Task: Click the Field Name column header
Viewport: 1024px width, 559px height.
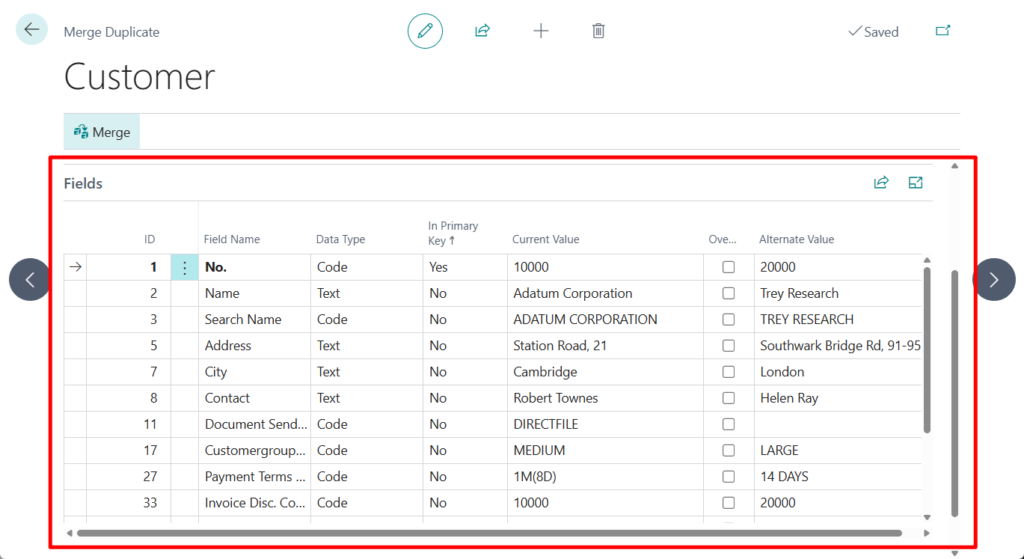Action: 232,240
